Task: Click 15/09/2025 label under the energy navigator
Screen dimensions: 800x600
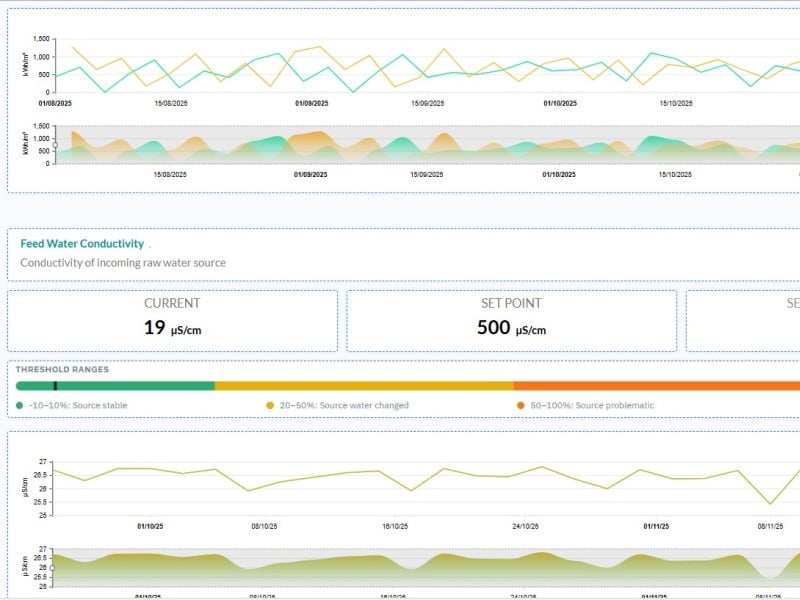Action: coord(428,174)
